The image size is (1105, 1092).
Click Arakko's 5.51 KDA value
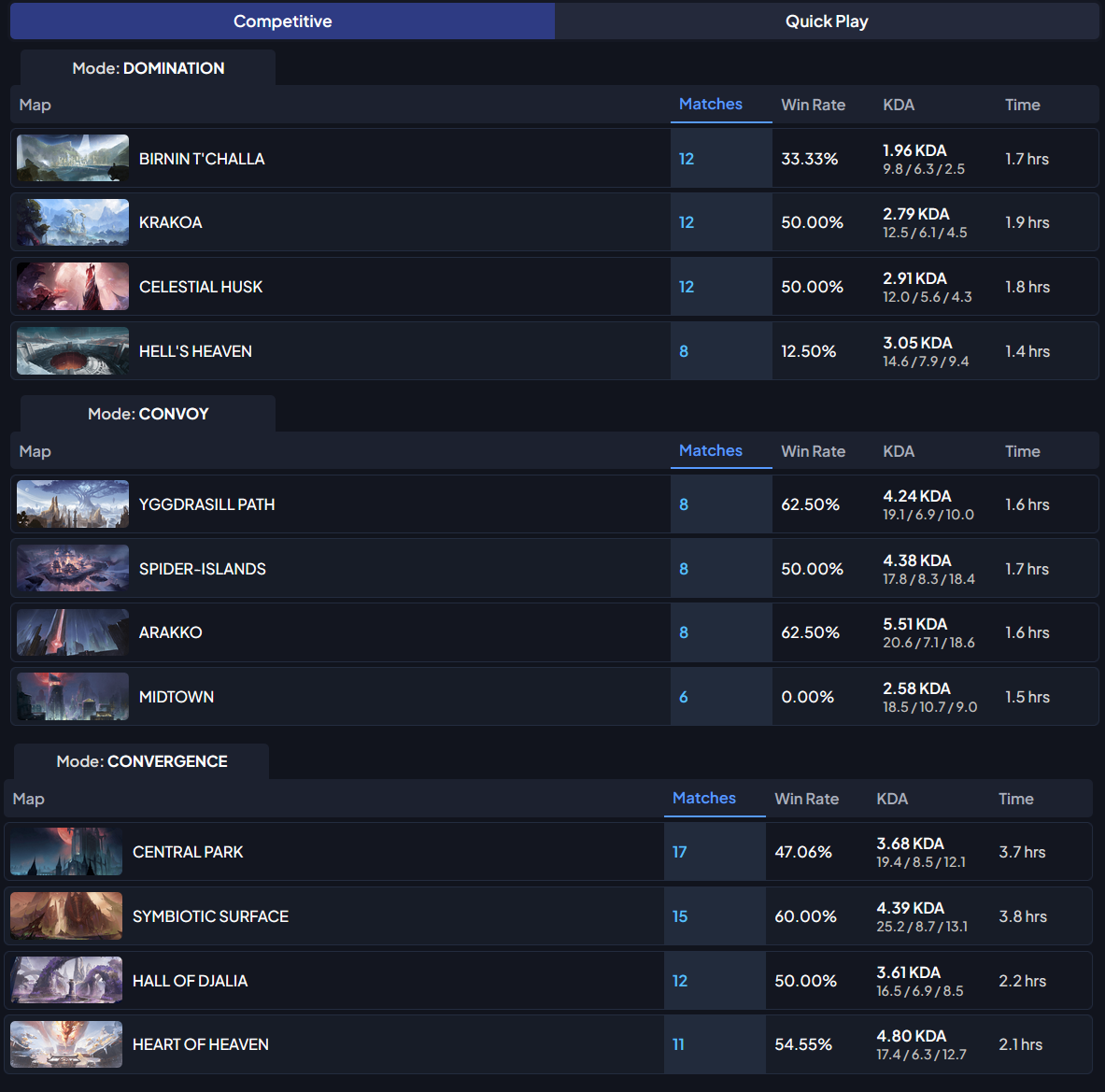(x=915, y=624)
